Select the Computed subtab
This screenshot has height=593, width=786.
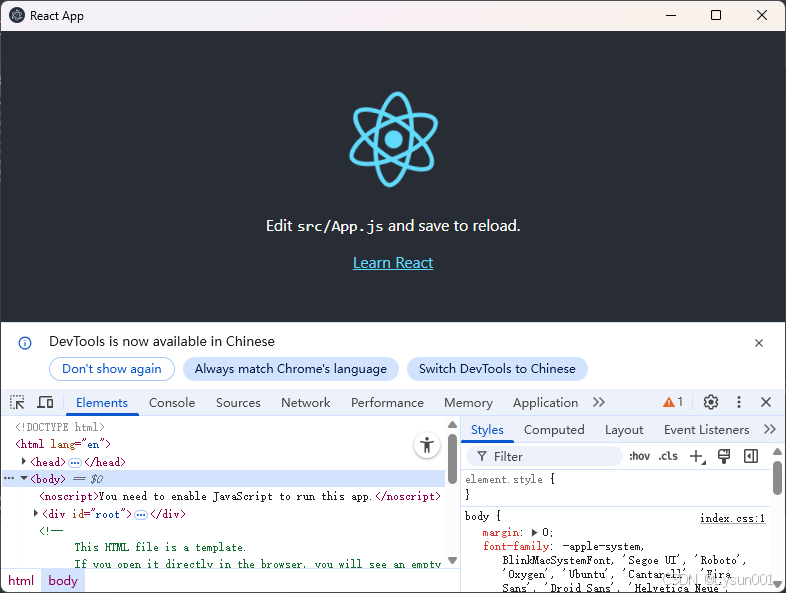pos(554,430)
